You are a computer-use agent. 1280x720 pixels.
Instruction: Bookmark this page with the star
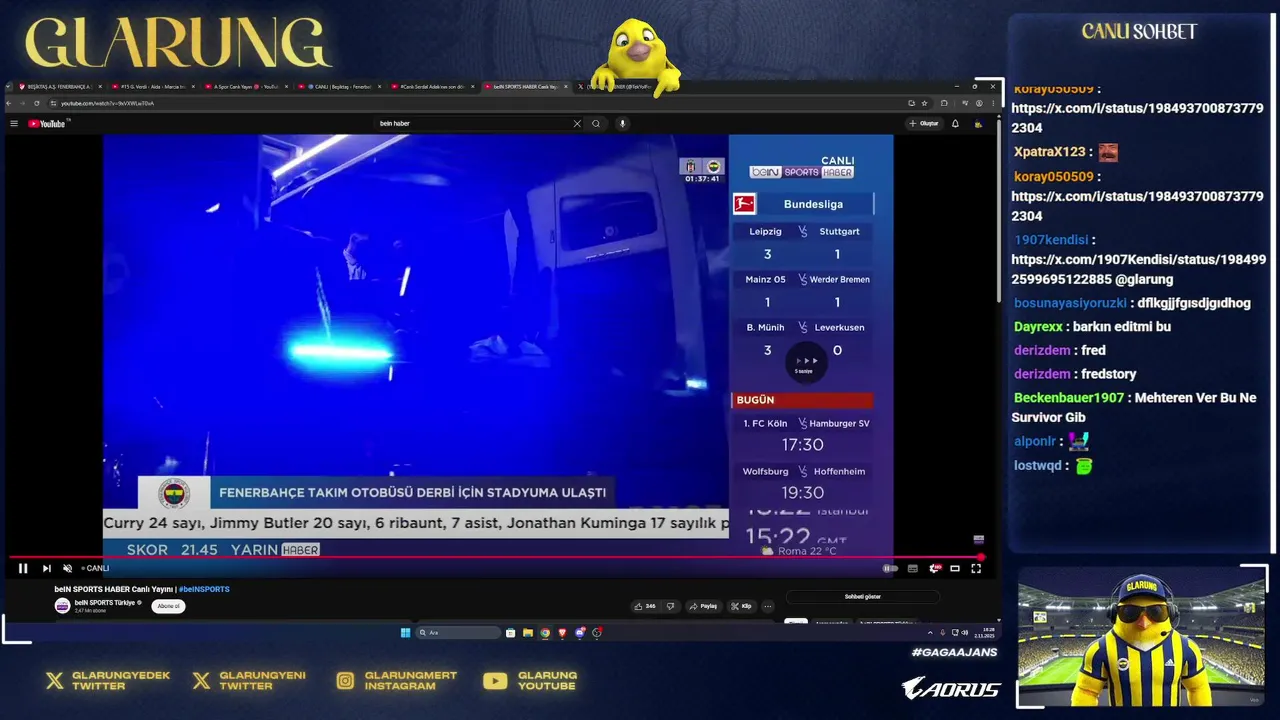(x=924, y=103)
